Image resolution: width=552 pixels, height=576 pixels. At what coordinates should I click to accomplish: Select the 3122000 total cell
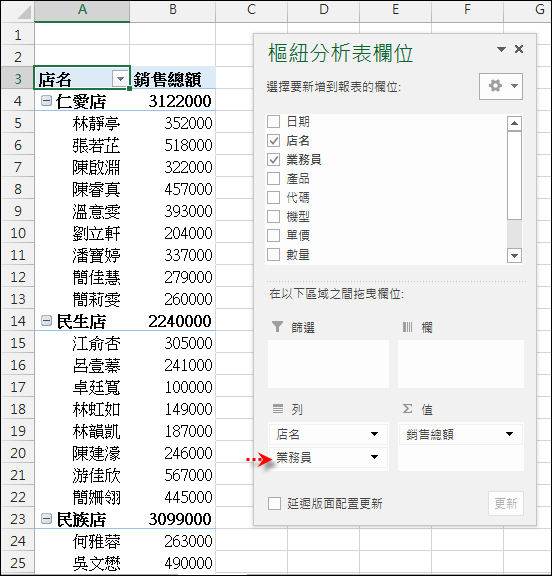tap(173, 101)
